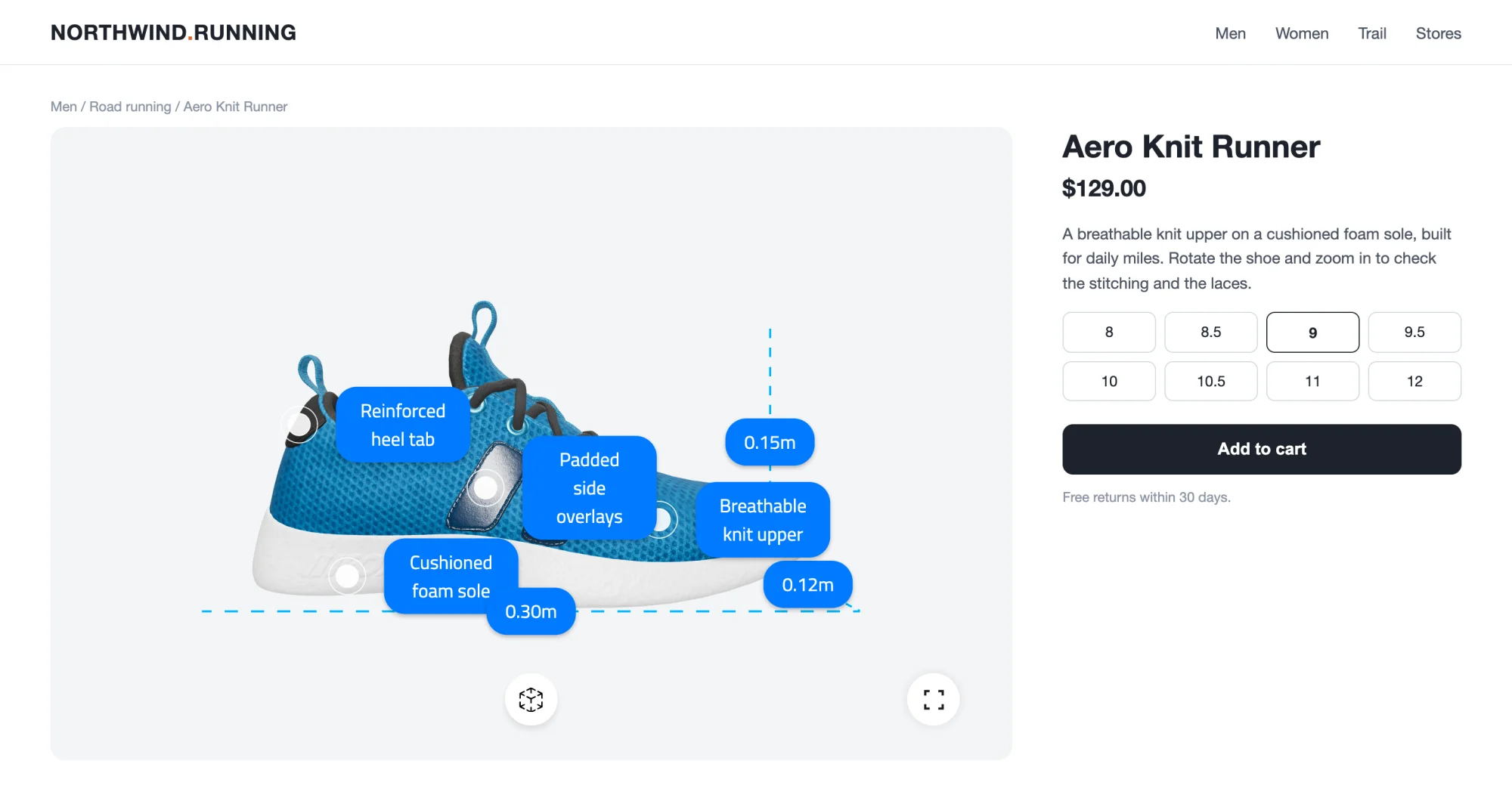The image size is (1512, 798).
Task: Click the Free returns within 30 days note
Action: 1146,497
